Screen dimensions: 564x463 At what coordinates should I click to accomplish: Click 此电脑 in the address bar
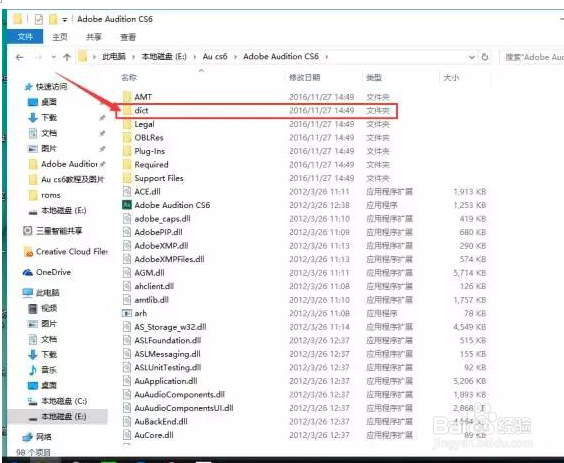click(x=114, y=56)
